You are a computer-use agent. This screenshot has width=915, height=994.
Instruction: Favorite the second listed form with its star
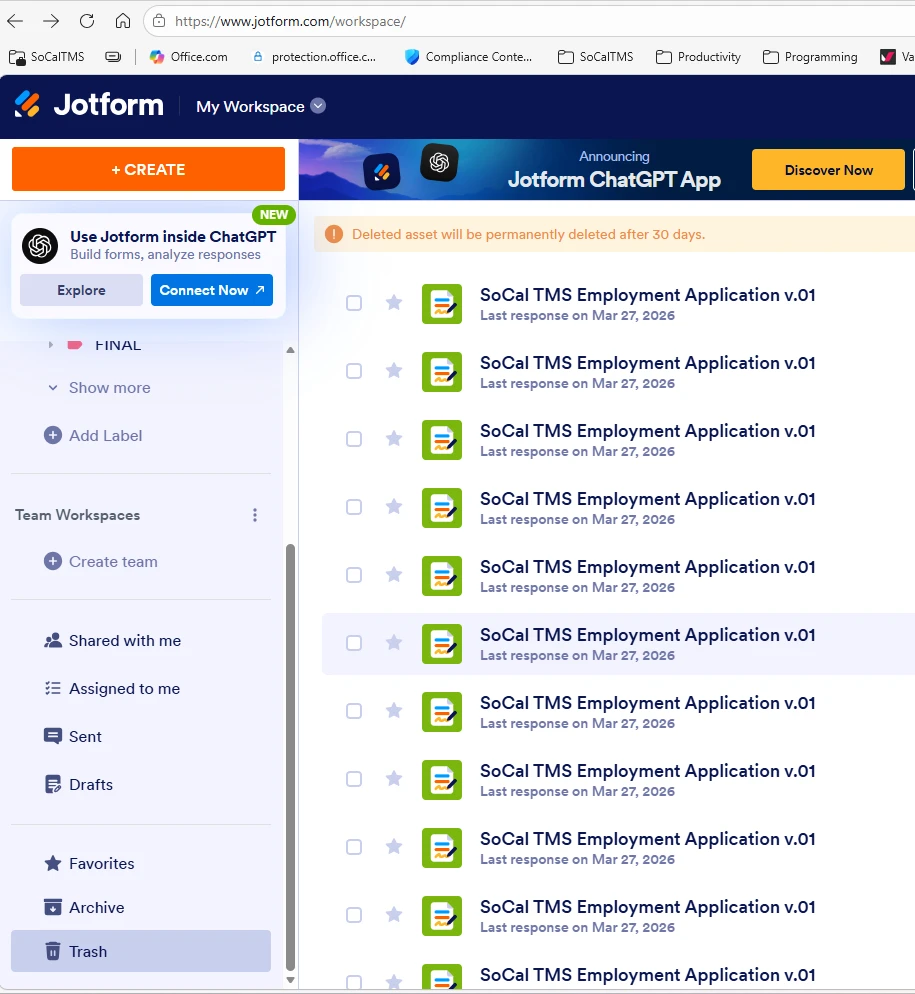[x=394, y=370]
